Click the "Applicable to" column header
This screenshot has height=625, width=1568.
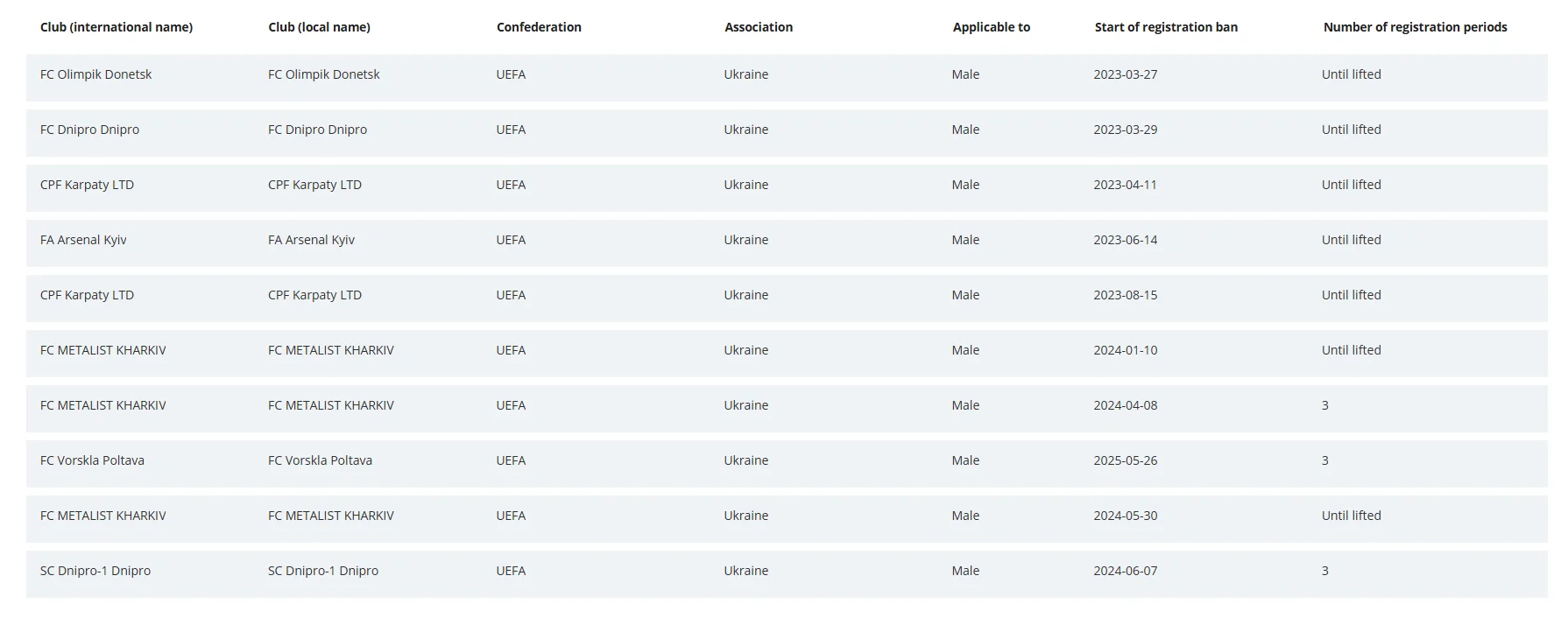click(992, 27)
